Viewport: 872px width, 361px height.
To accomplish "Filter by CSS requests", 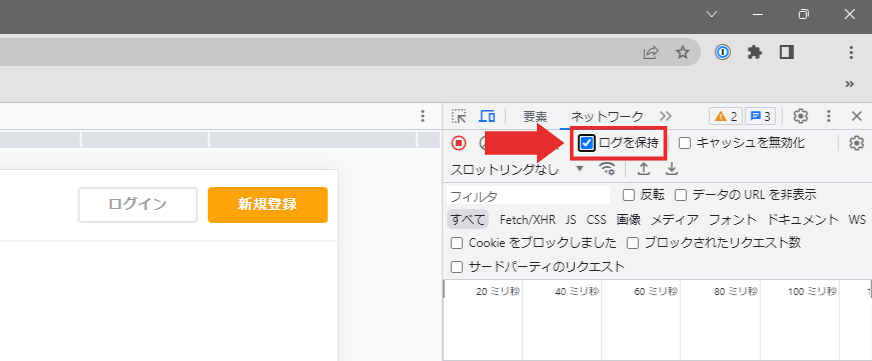I will (596, 220).
